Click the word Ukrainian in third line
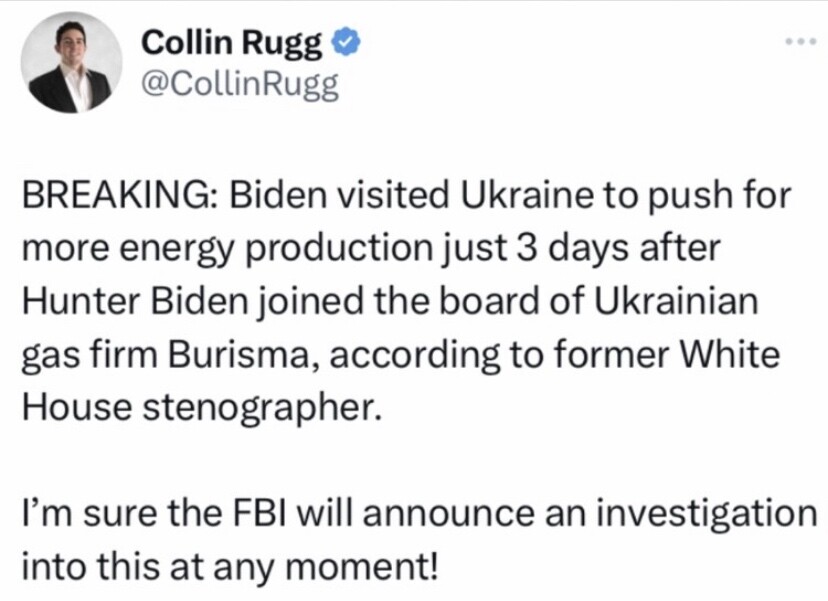This screenshot has width=828, height=601. pyautogui.click(x=677, y=301)
